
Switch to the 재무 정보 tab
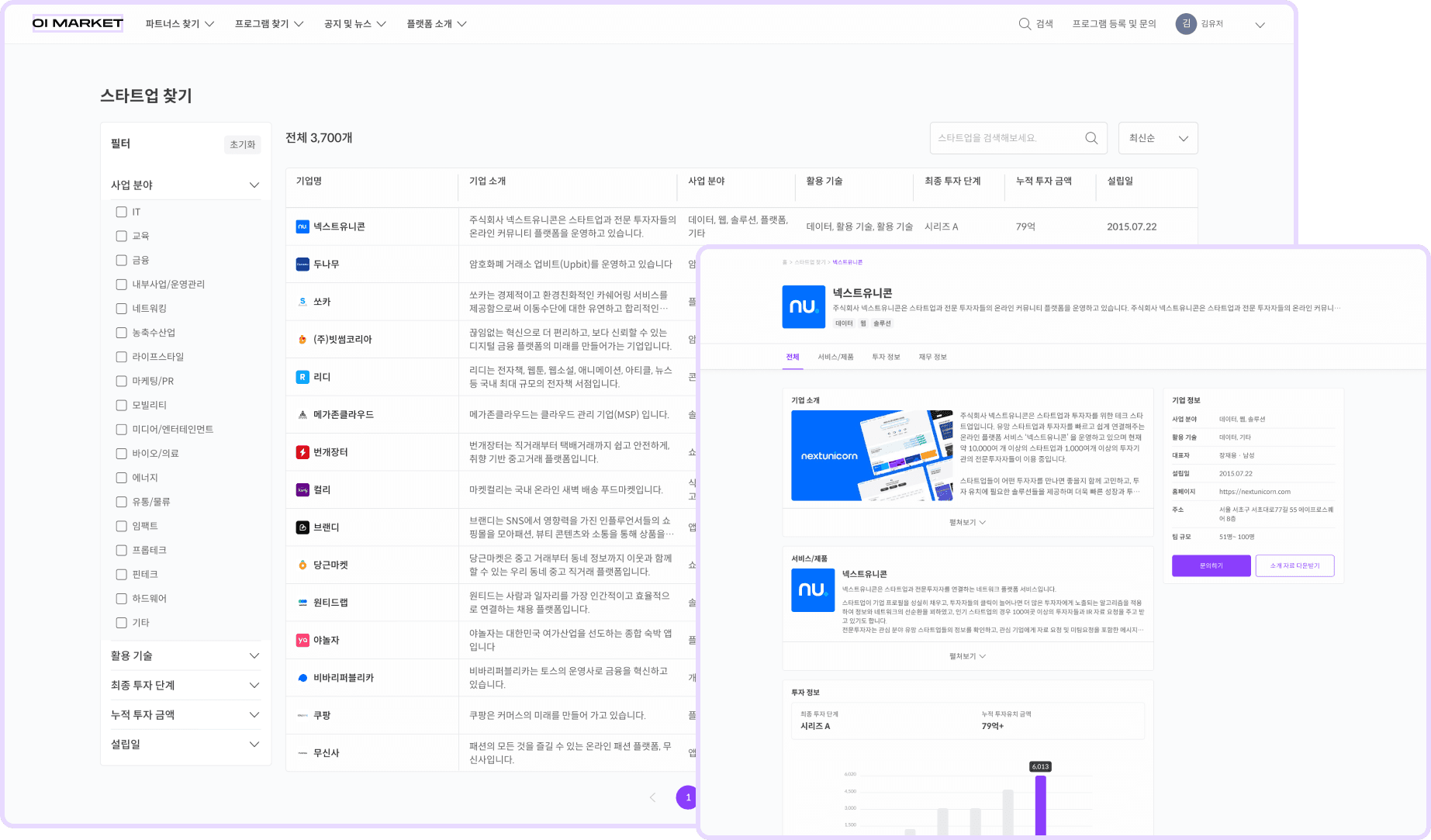(x=932, y=357)
